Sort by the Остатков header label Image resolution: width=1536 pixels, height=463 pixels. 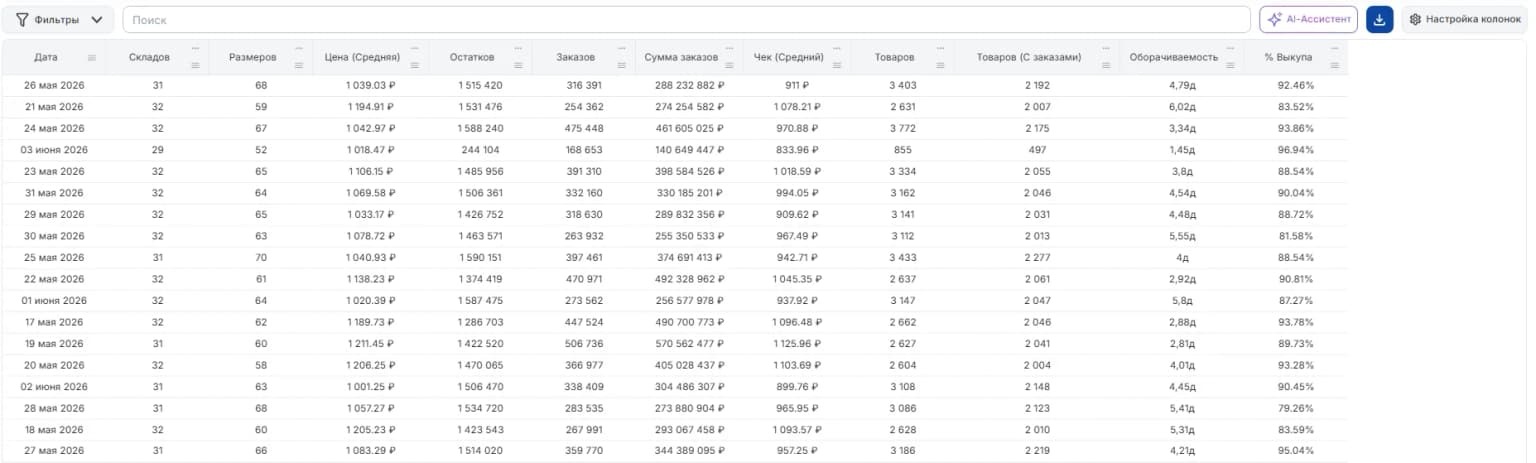coord(472,58)
